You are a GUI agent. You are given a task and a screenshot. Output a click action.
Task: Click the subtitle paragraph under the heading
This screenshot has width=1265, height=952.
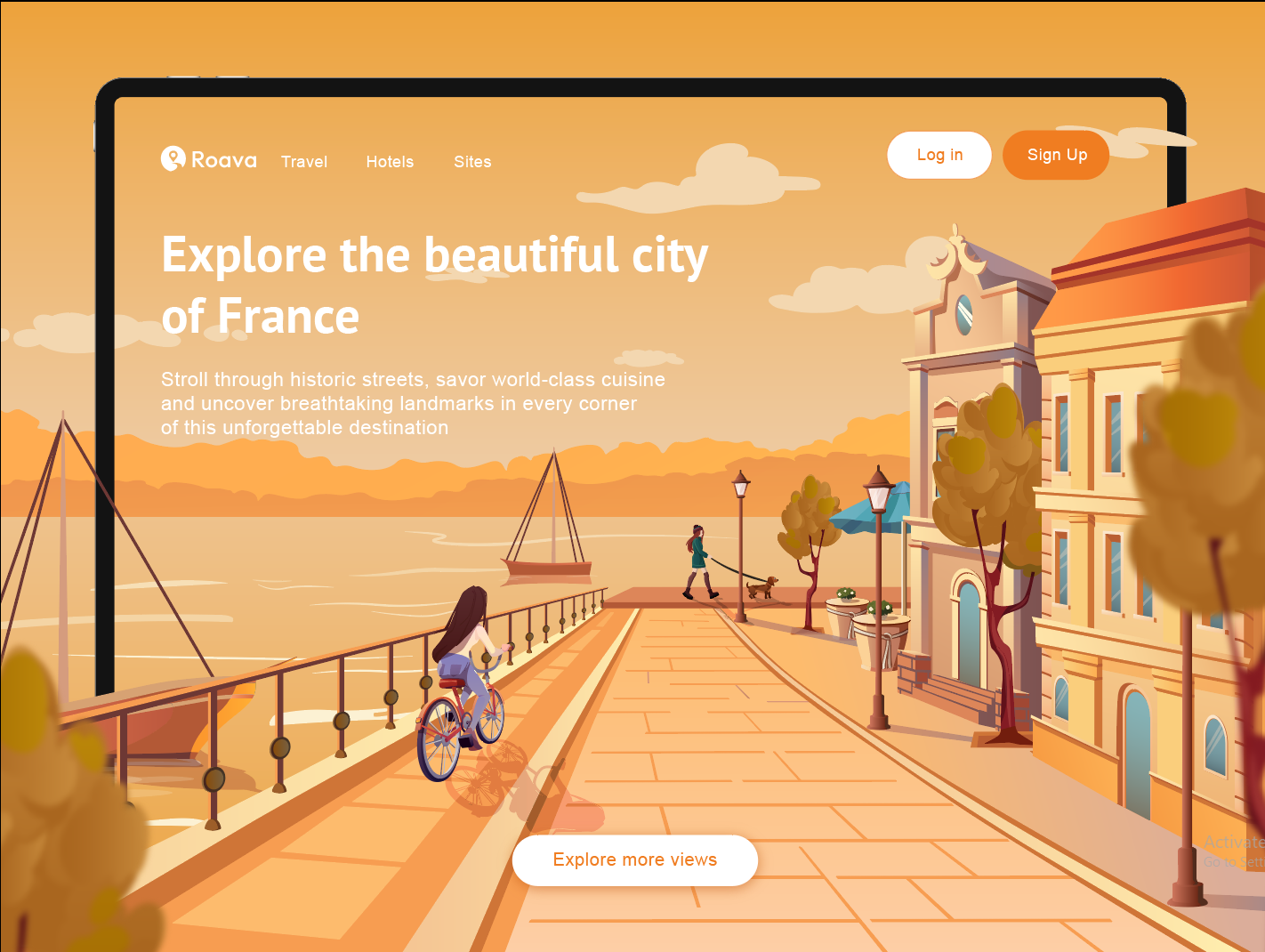tap(412, 403)
